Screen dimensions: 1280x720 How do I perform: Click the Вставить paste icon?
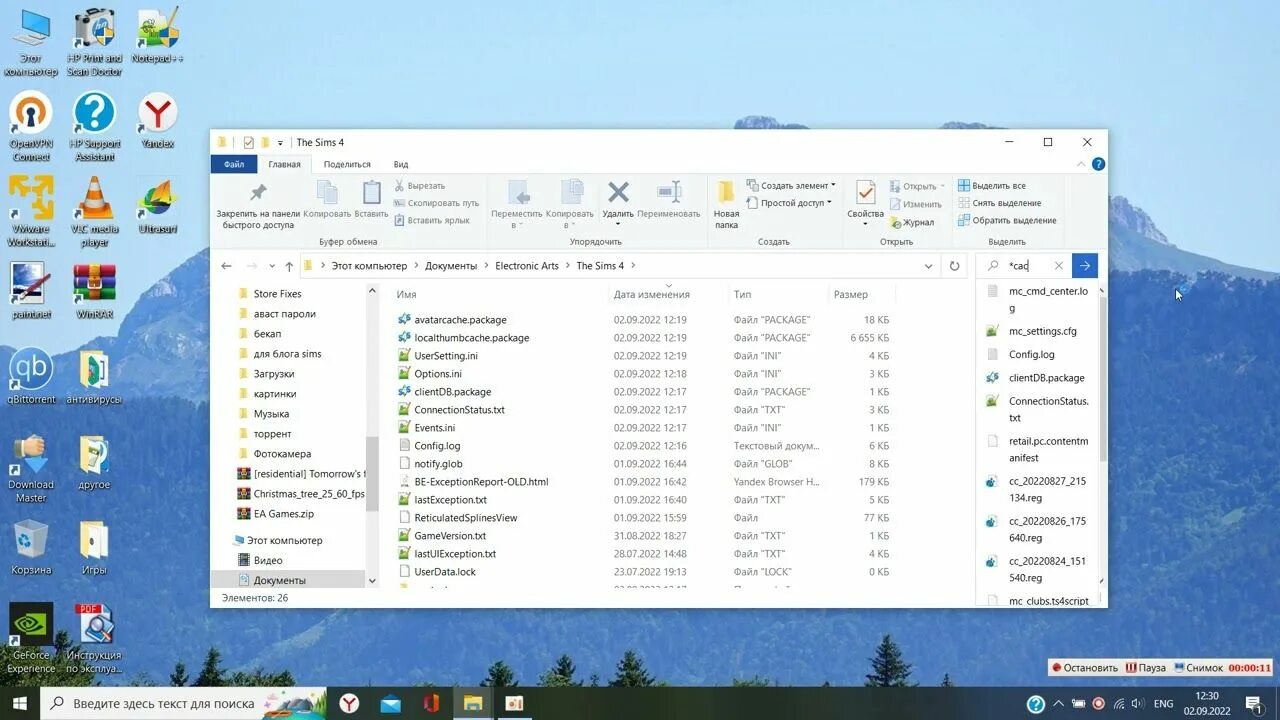pyautogui.click(x=371, y=193)
